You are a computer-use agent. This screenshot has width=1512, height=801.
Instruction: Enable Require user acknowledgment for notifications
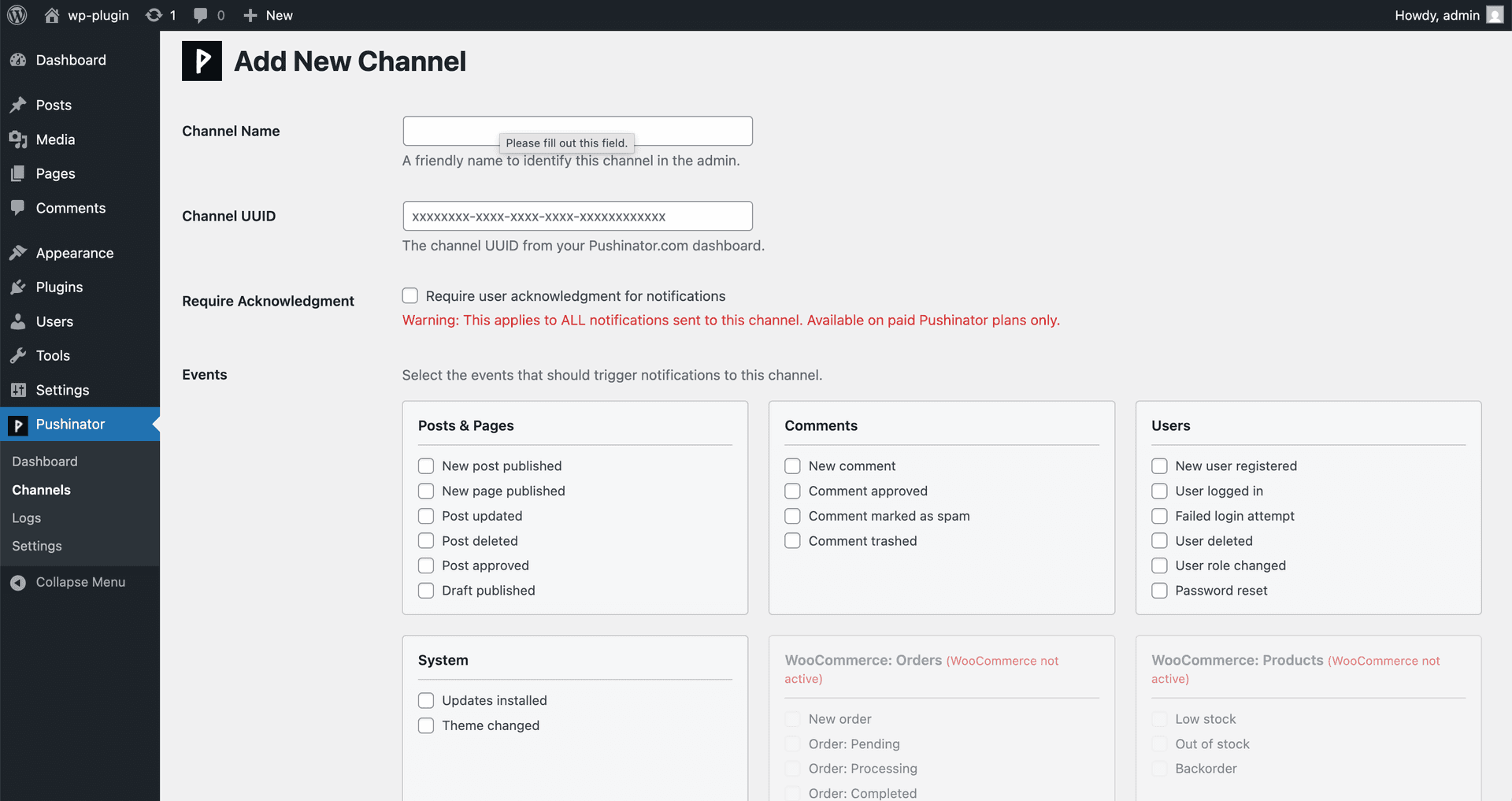click(x=409, y=295)
